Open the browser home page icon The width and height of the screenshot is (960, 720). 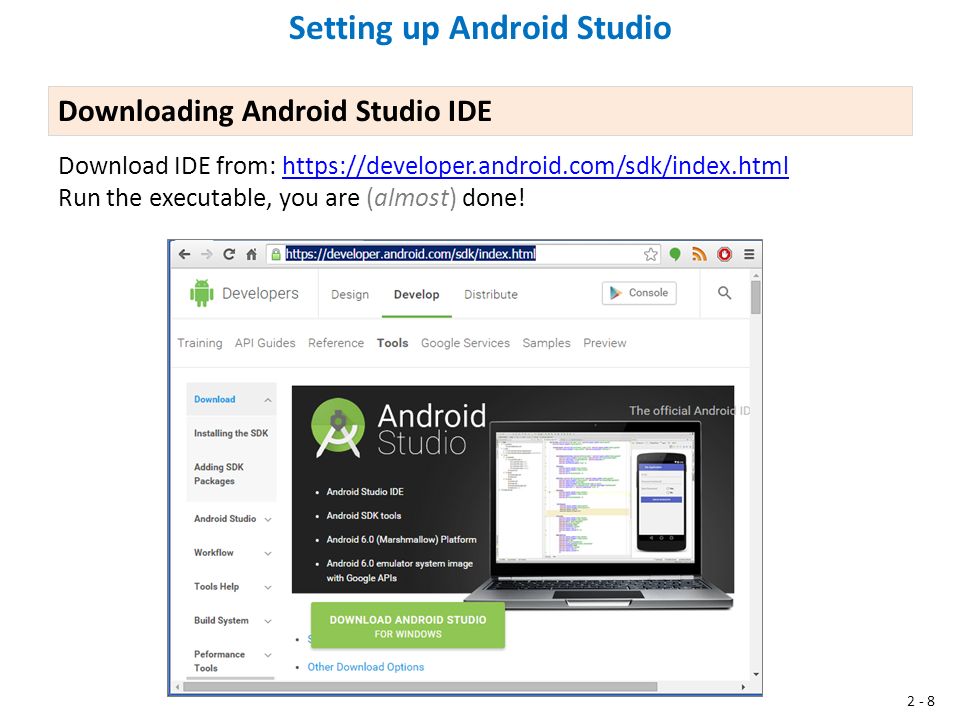(252, 254)
